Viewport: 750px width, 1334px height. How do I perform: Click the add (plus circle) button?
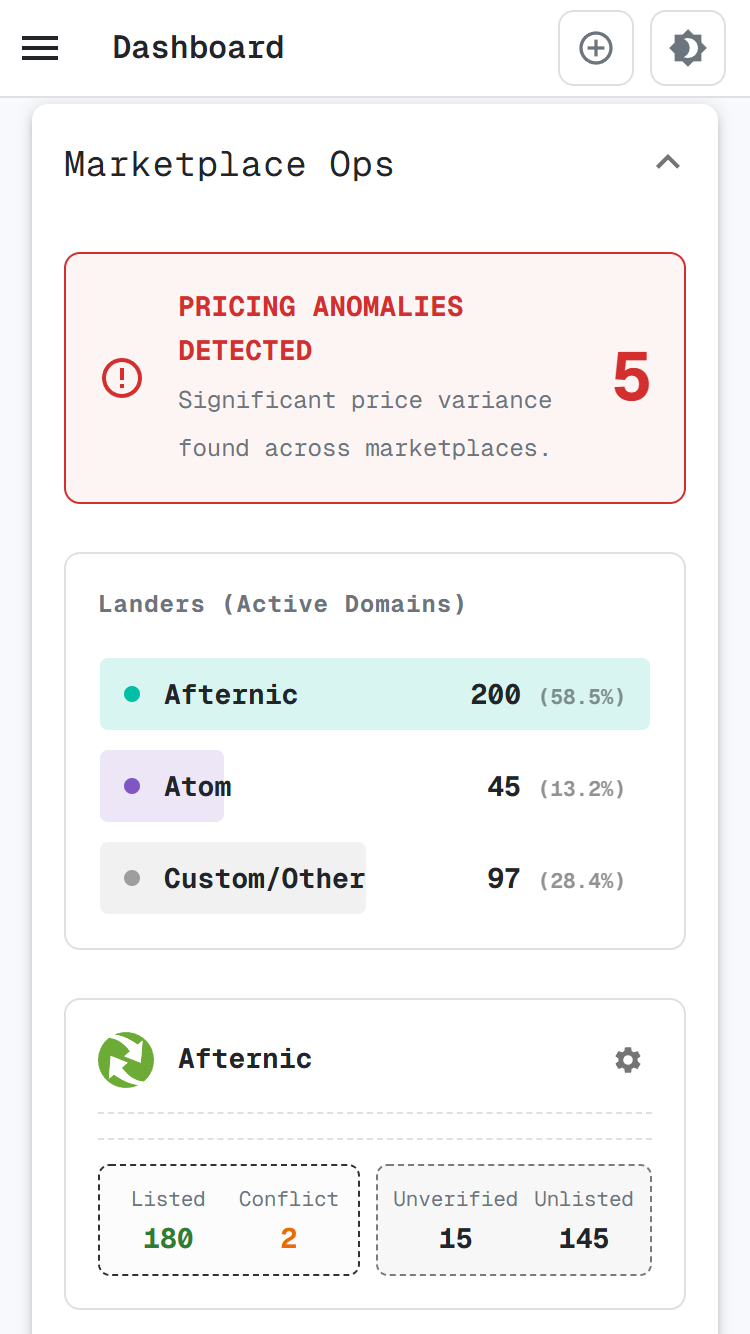click(596, 48)
